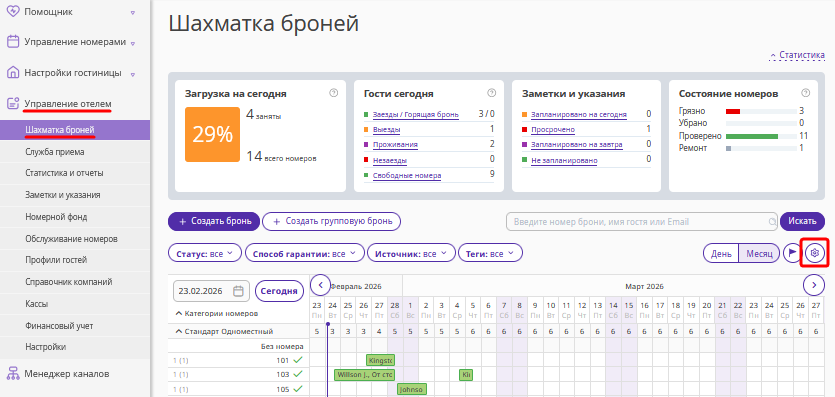Open the Willson J. booking on room 103

pos(364,375)
